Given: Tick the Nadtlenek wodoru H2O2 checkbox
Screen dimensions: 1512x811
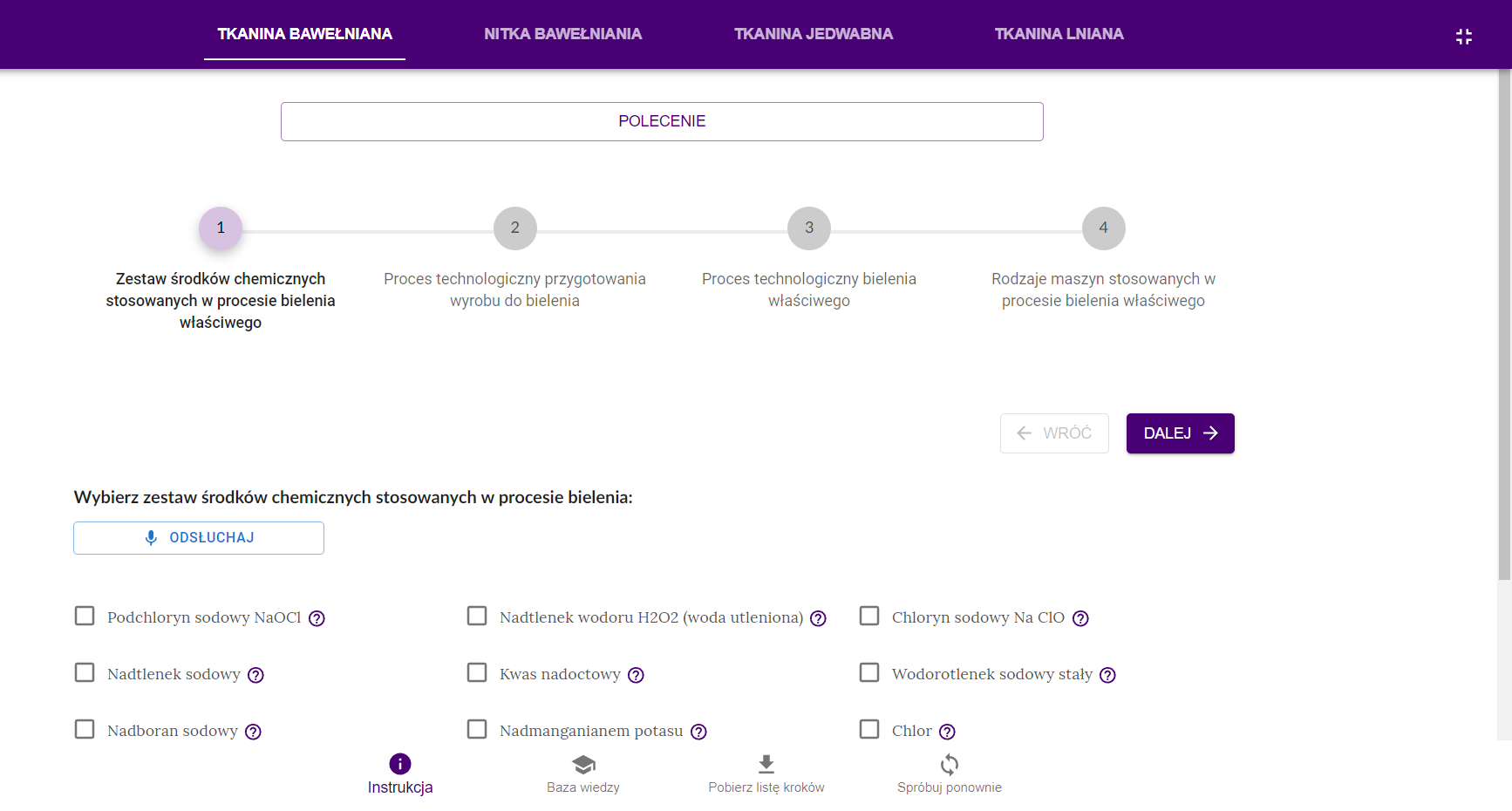Looking at the screenshot, I should (477, 617).
